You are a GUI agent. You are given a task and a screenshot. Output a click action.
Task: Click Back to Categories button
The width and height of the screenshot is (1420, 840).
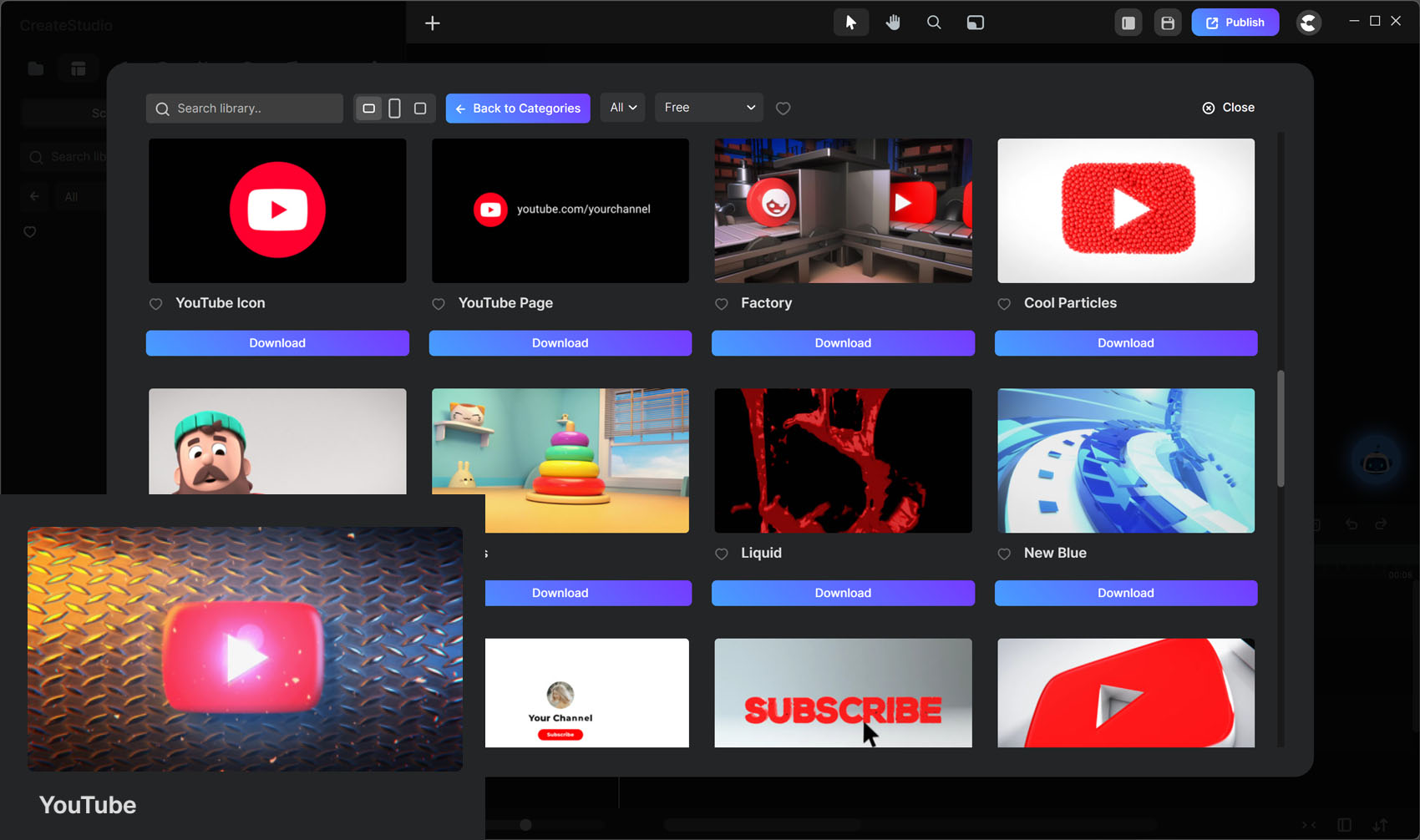tap(518, 109)
